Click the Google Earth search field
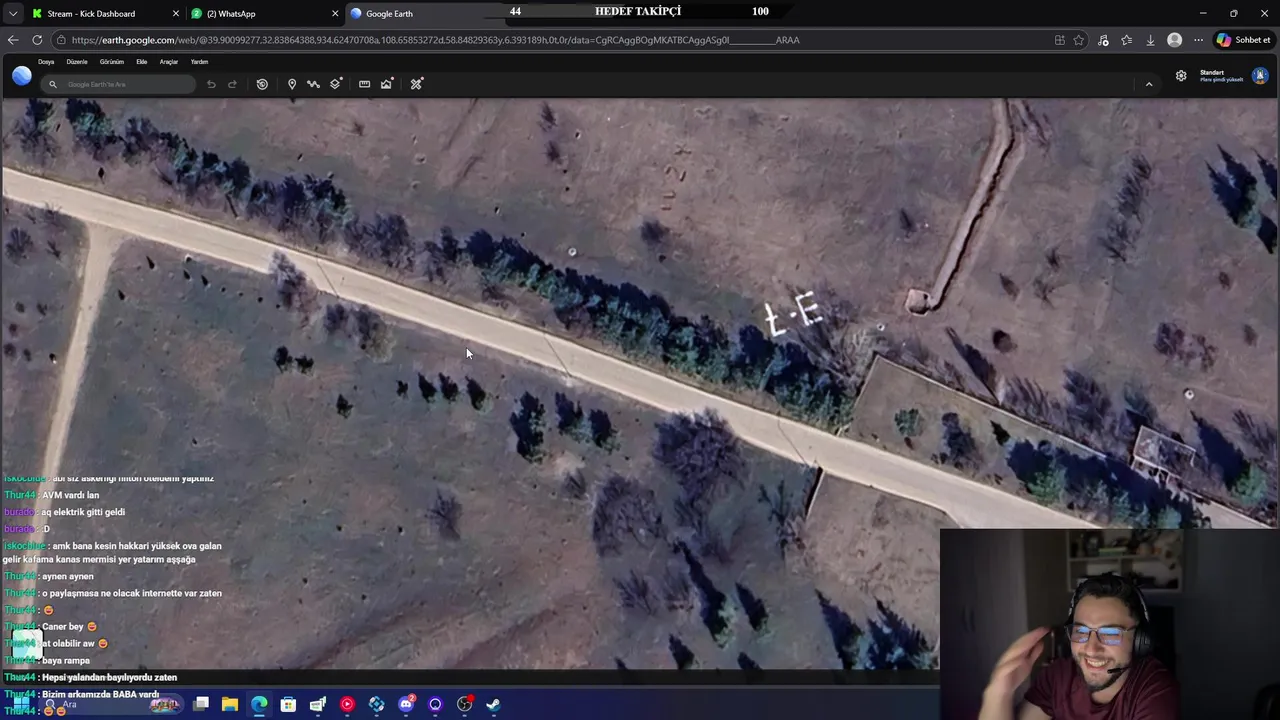This screenshot has height=720, width=1280. coord(119,84)
